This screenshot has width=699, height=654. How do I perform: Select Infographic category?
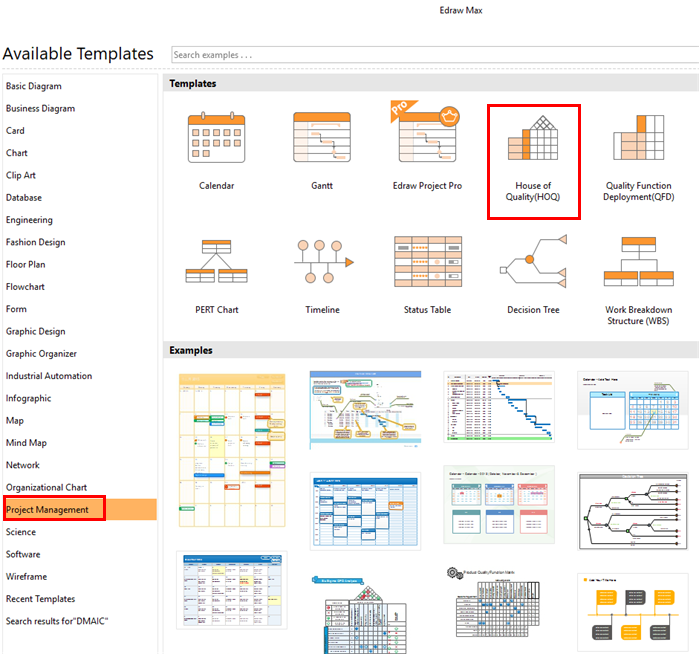29,398
